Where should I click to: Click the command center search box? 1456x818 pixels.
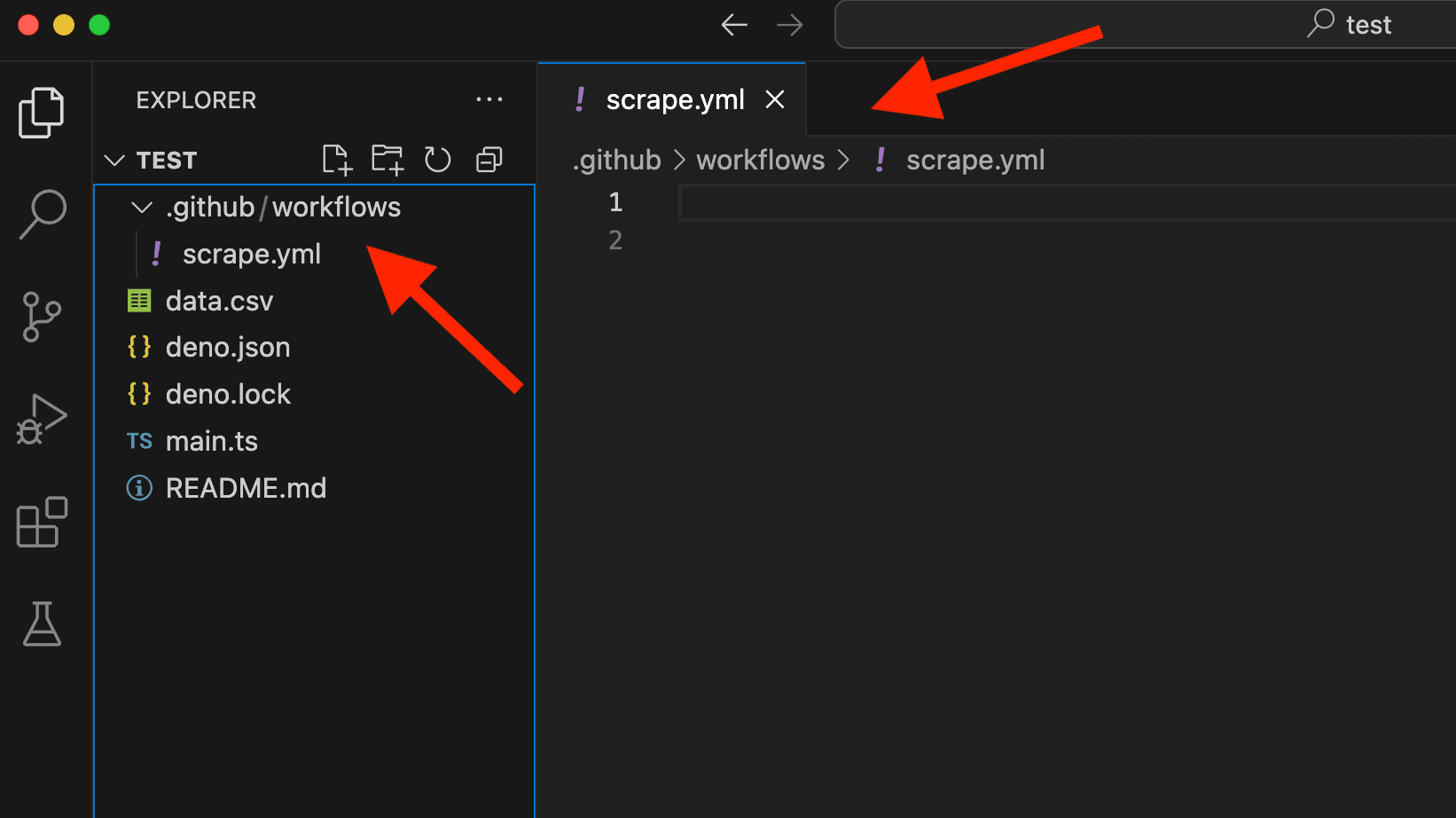(1146, 25)
